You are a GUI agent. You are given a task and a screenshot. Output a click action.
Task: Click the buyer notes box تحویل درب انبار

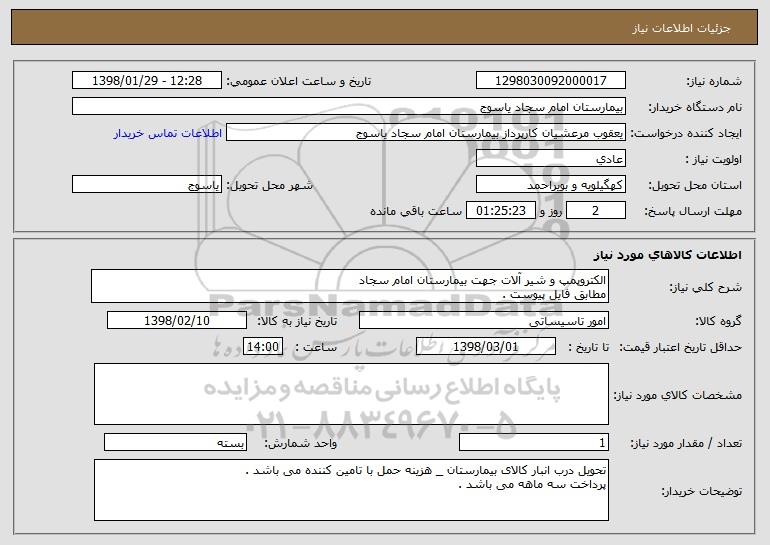(x=351, y=490)
